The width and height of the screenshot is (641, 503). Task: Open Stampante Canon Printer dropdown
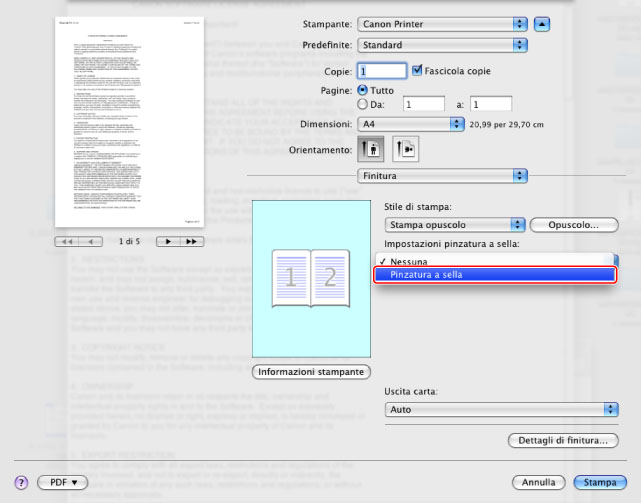click(x=442, y=23)
